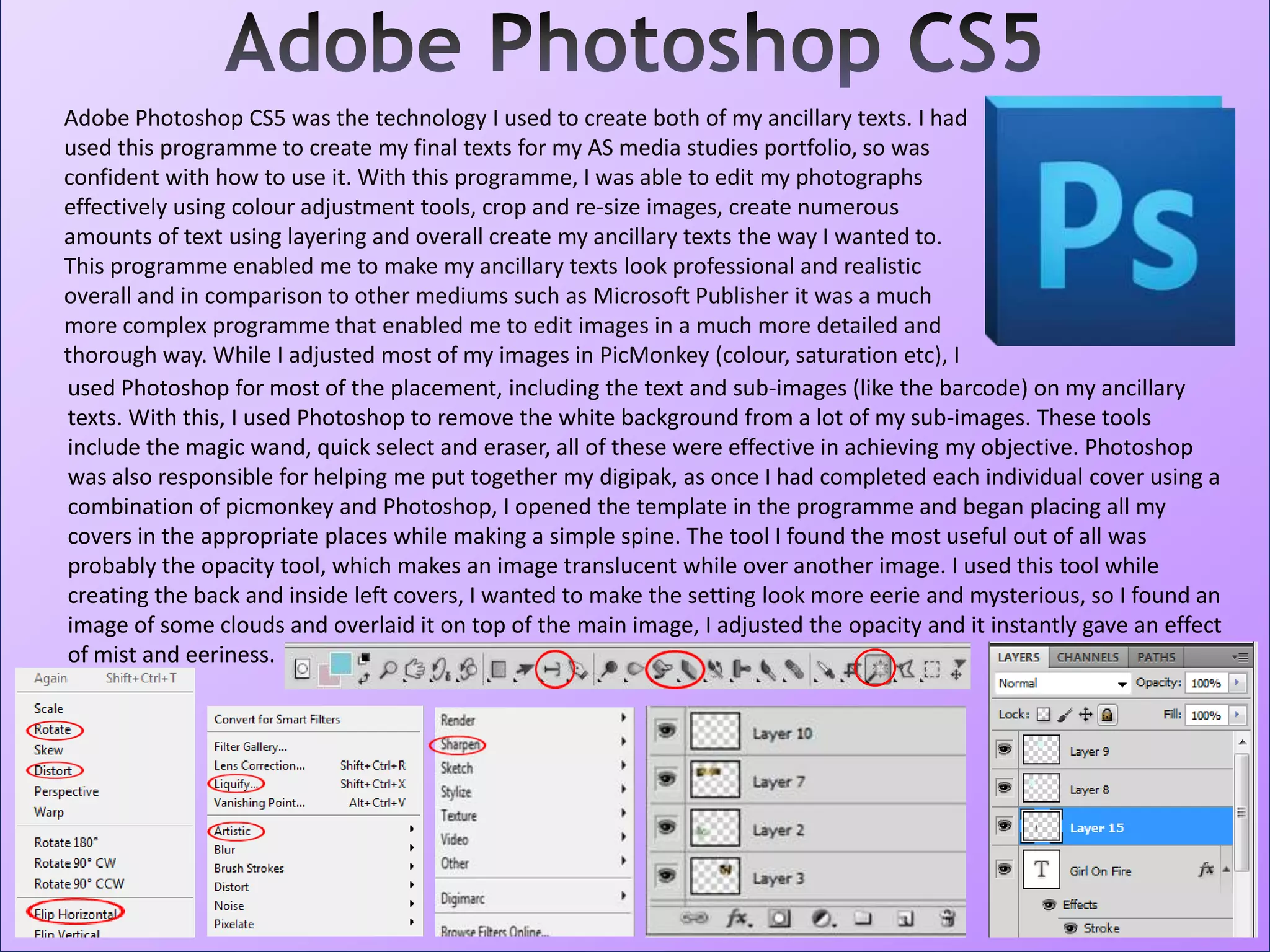Toggle the Stroke effect visibility eye
The width and height of the screenshot is (1270, 952).
[1071, 928]
